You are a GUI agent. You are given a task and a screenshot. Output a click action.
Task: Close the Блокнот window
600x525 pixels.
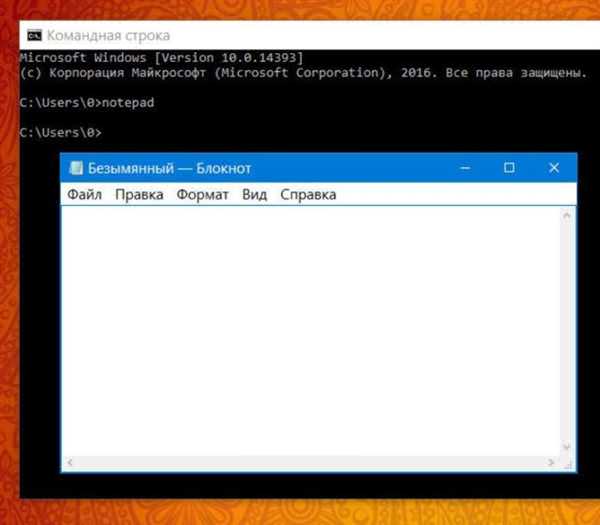554,168
